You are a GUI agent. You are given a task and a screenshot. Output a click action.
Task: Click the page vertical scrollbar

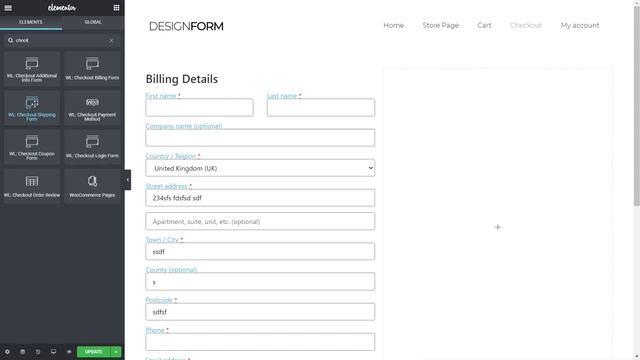636,106
